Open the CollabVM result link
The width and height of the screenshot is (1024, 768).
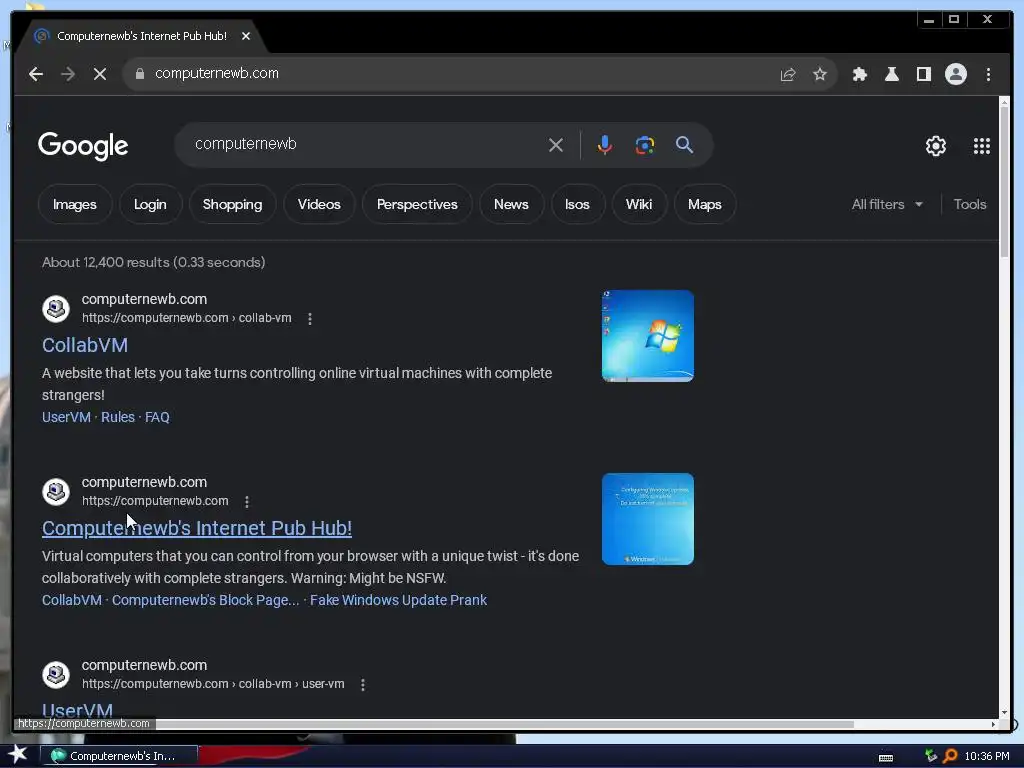[x=85, y=345]
